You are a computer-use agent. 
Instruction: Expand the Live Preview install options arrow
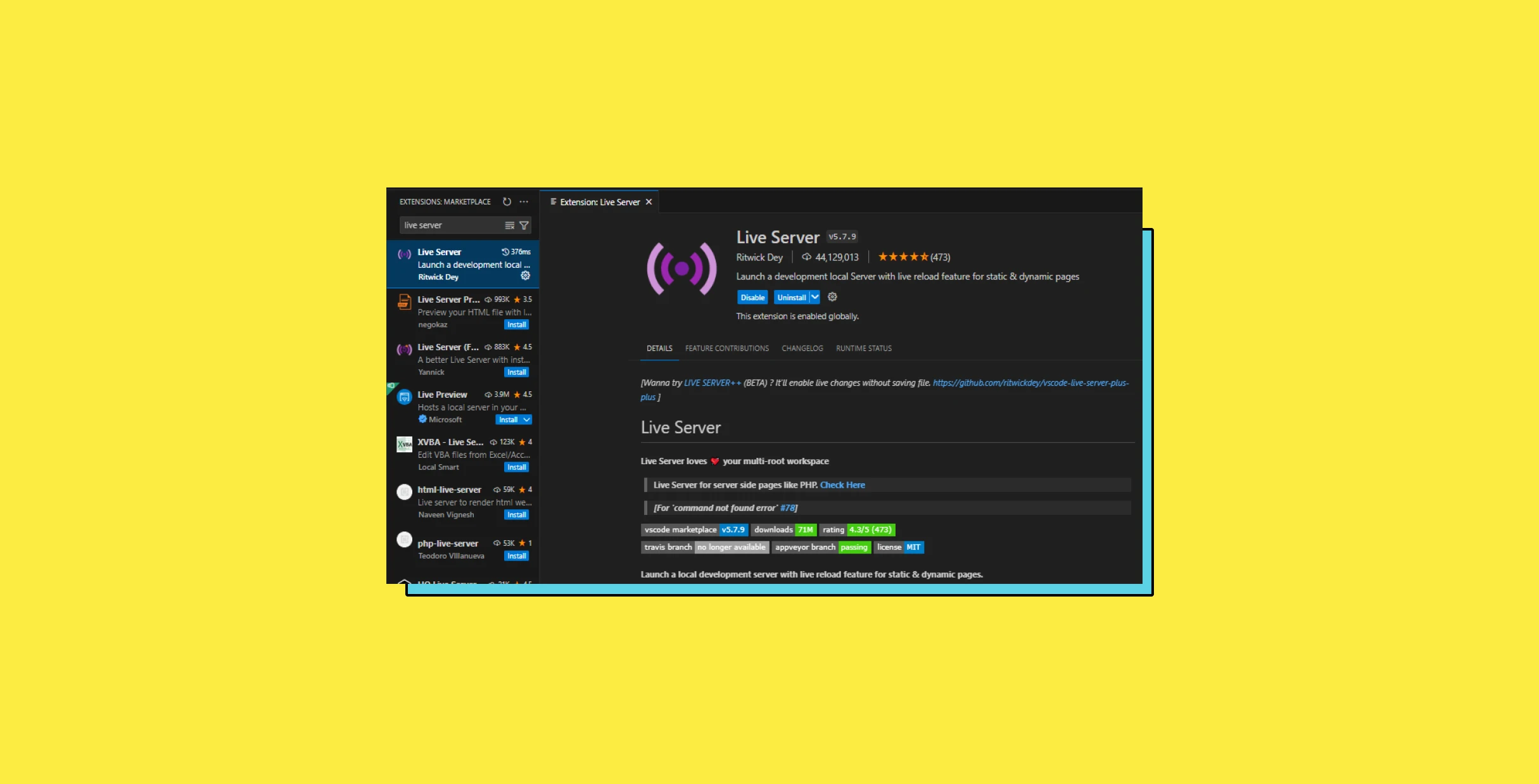tap(527, 420)
